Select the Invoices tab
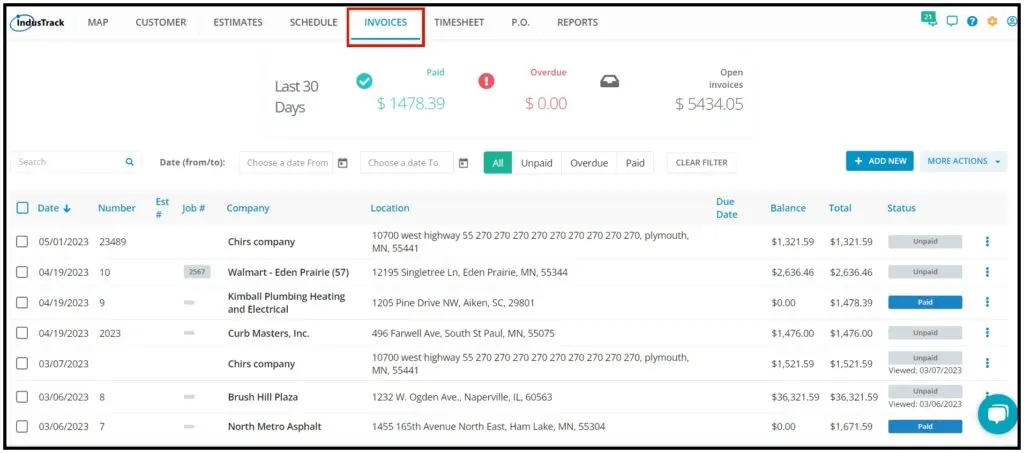The image size is (1024, 453). tap(385, 22)
